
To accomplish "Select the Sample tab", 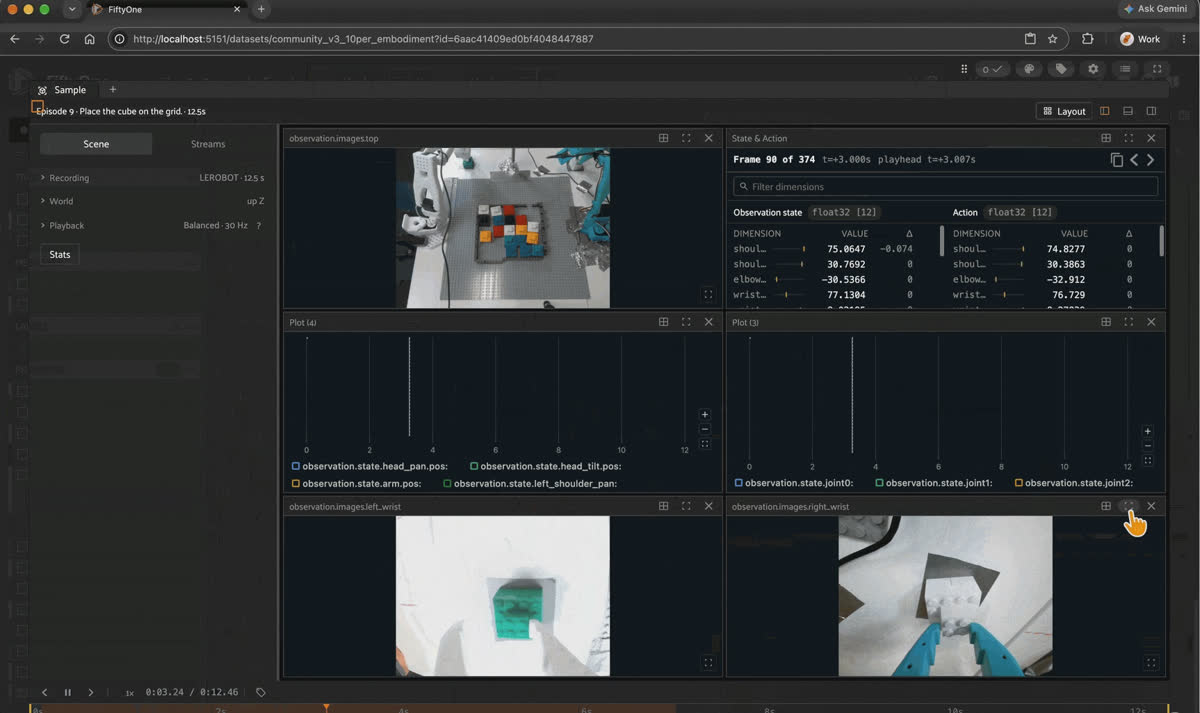I will tap(62, 90).
